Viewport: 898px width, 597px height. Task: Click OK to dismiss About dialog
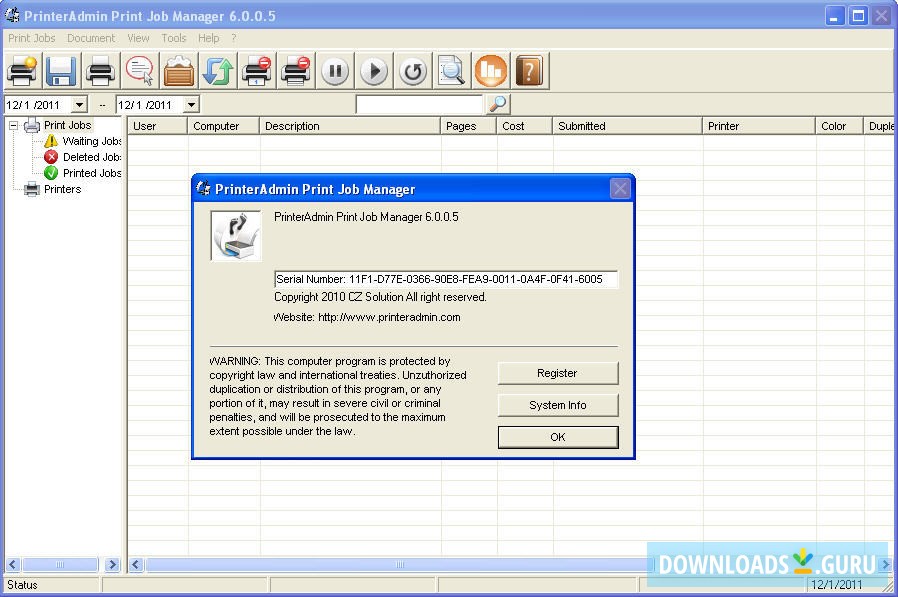(558, 437)
